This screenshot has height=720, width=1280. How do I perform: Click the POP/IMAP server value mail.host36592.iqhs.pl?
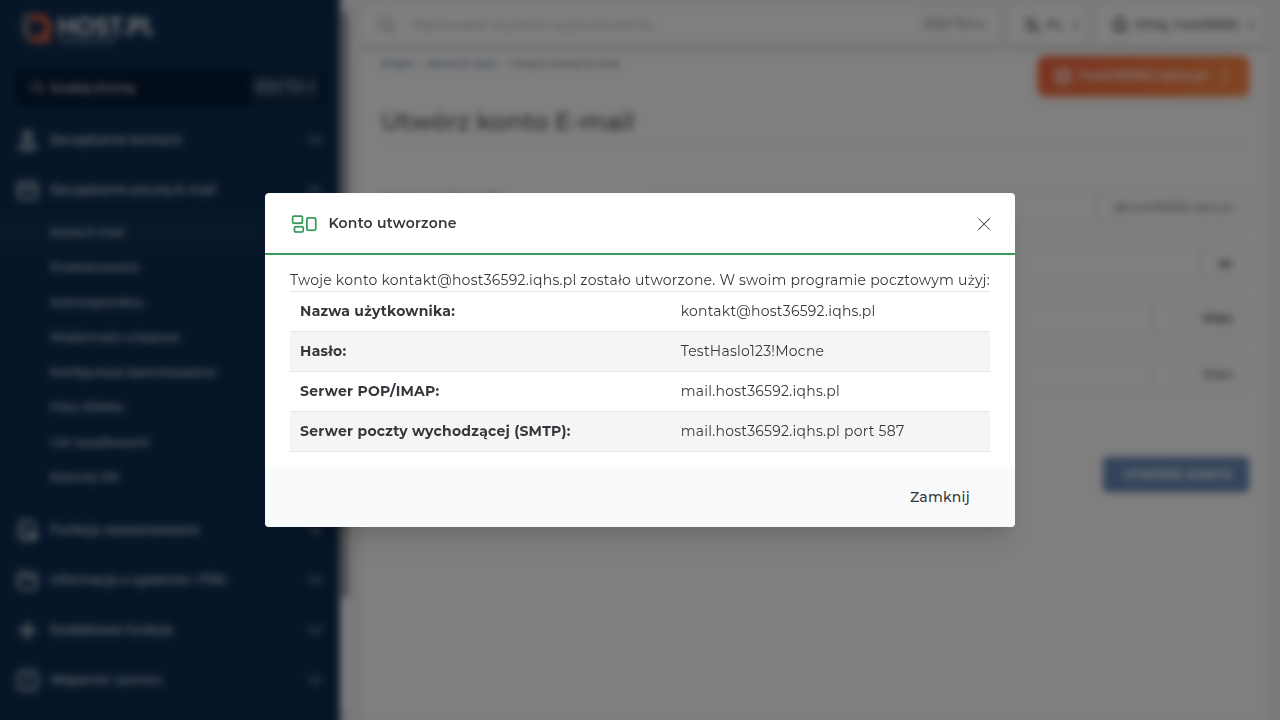tap(760, 391)
